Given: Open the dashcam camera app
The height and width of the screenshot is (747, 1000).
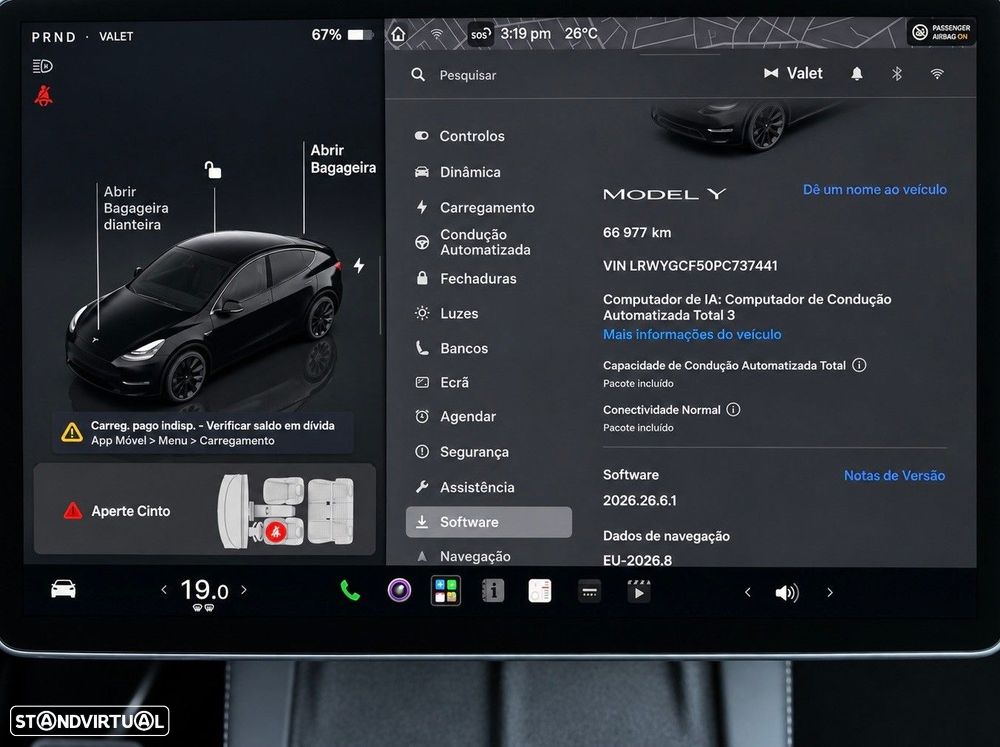Looking at the screenshot, I should click(399, 590).
